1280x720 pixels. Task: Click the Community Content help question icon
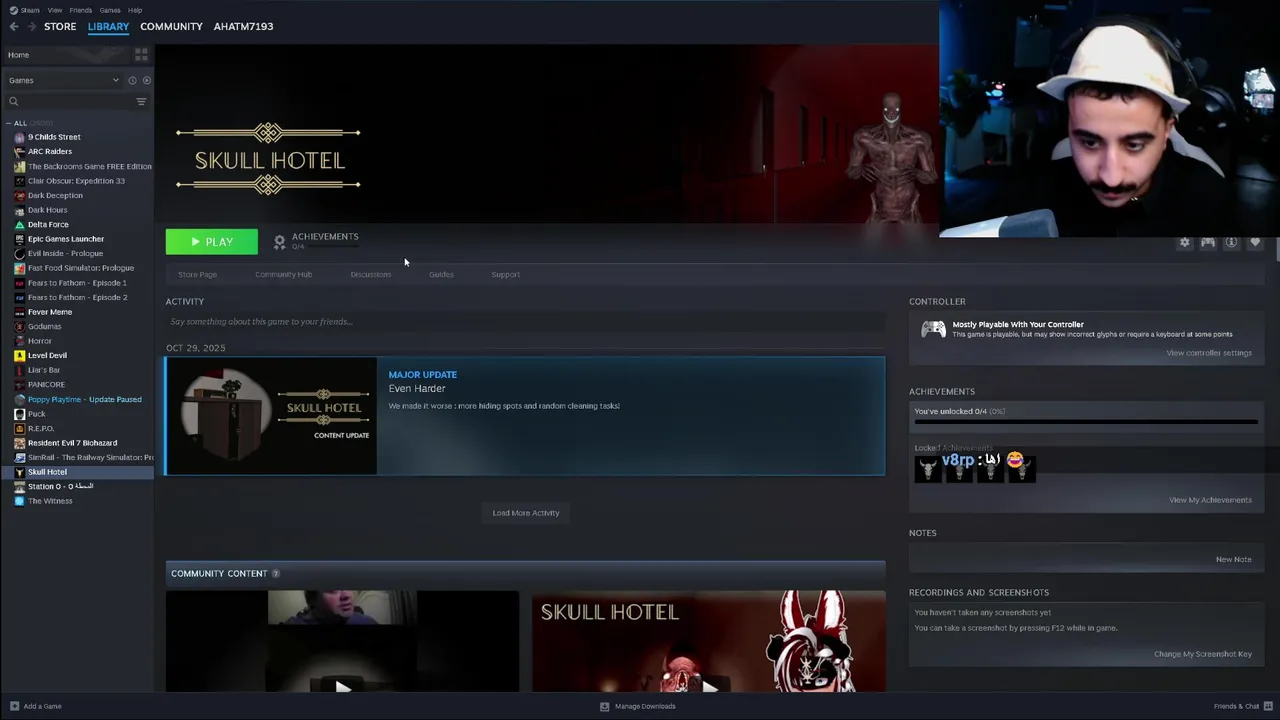click(x=275, y=573)
